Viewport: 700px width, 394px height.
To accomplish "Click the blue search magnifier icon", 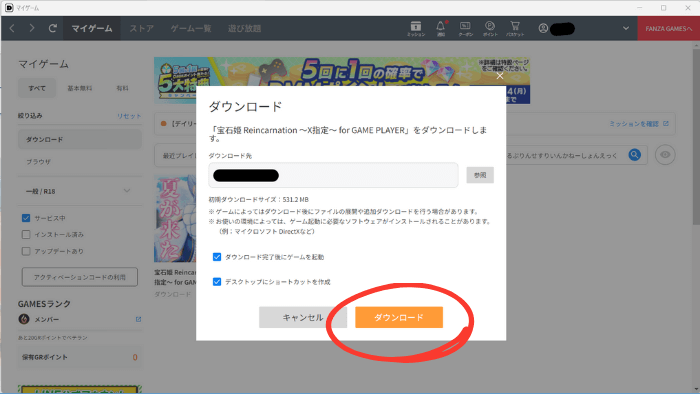I will click(634, 155).
